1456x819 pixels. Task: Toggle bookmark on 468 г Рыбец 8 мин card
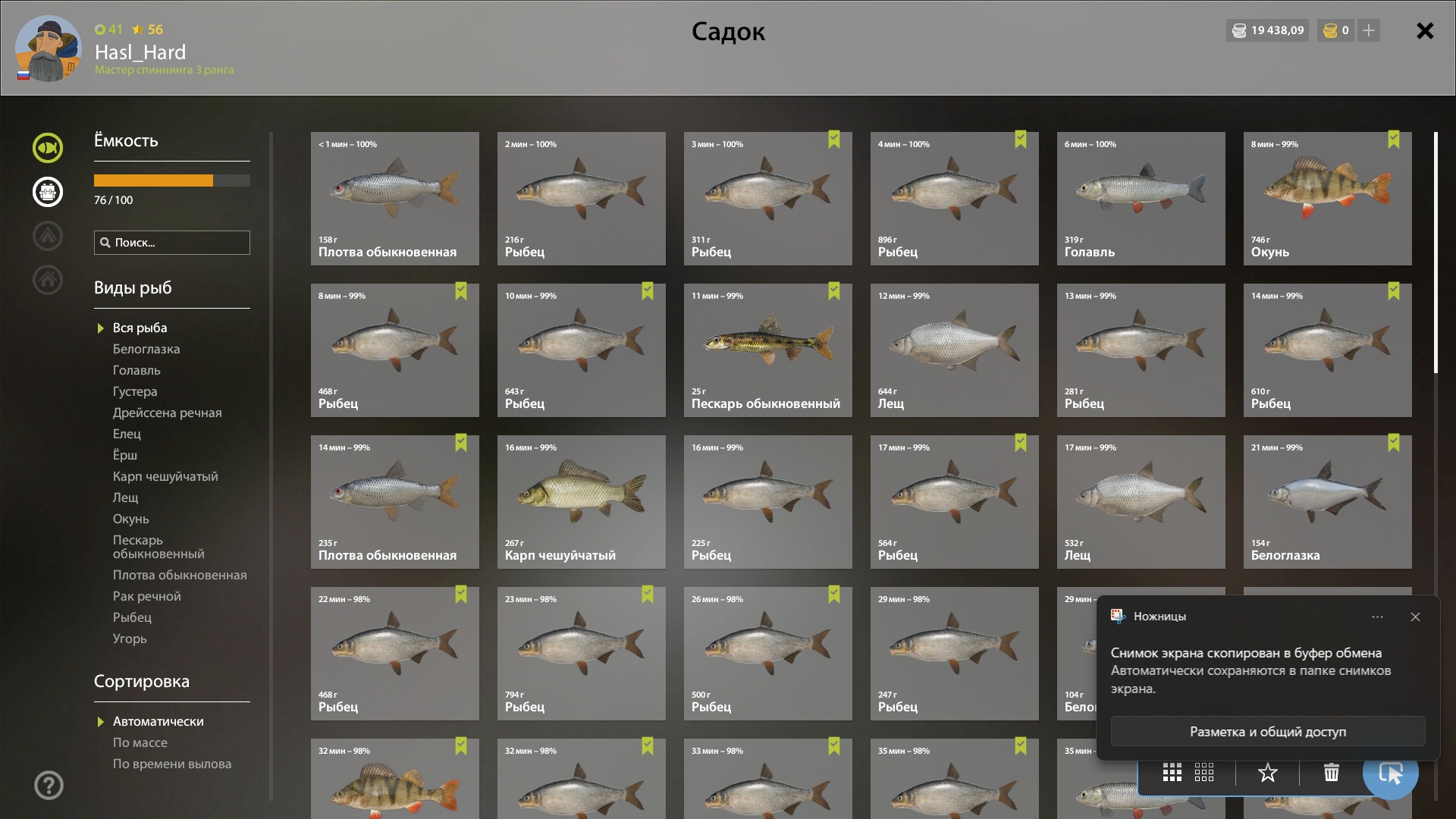point(461,291)
